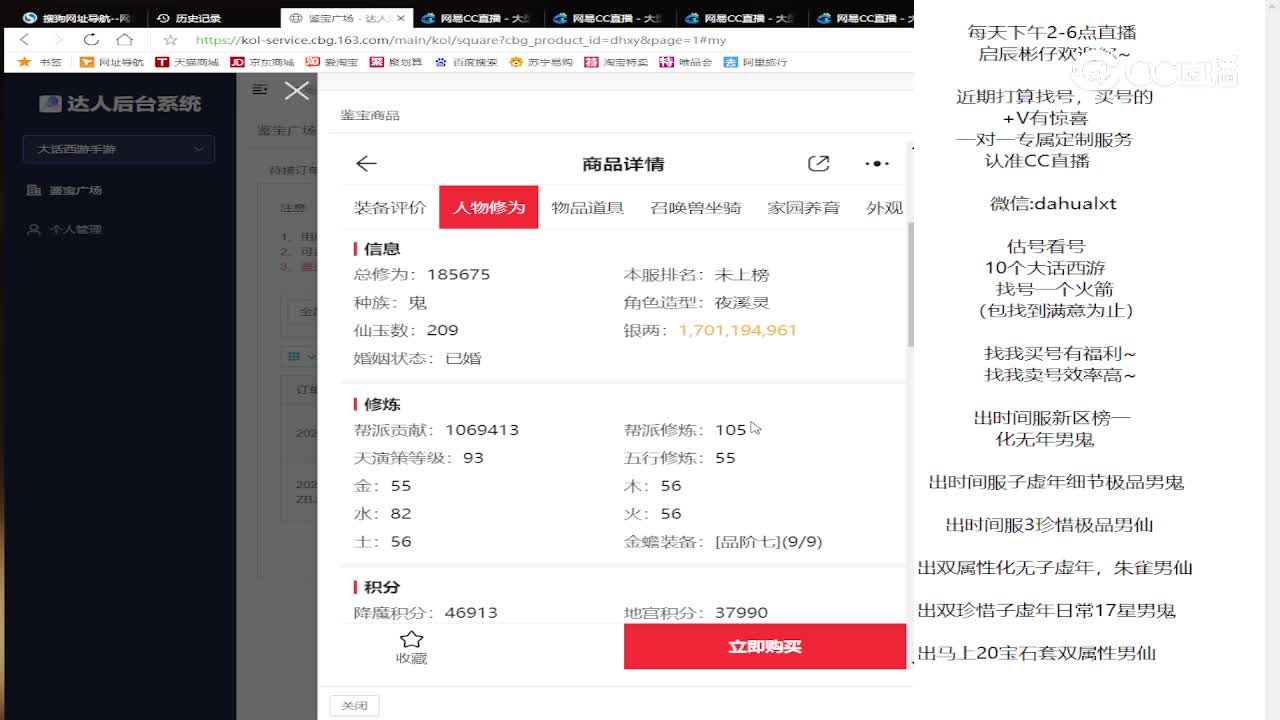The width and height of the screenshot is (1280, 720).
Task: Switch to the 外观 tab
Action: (885, 207)
